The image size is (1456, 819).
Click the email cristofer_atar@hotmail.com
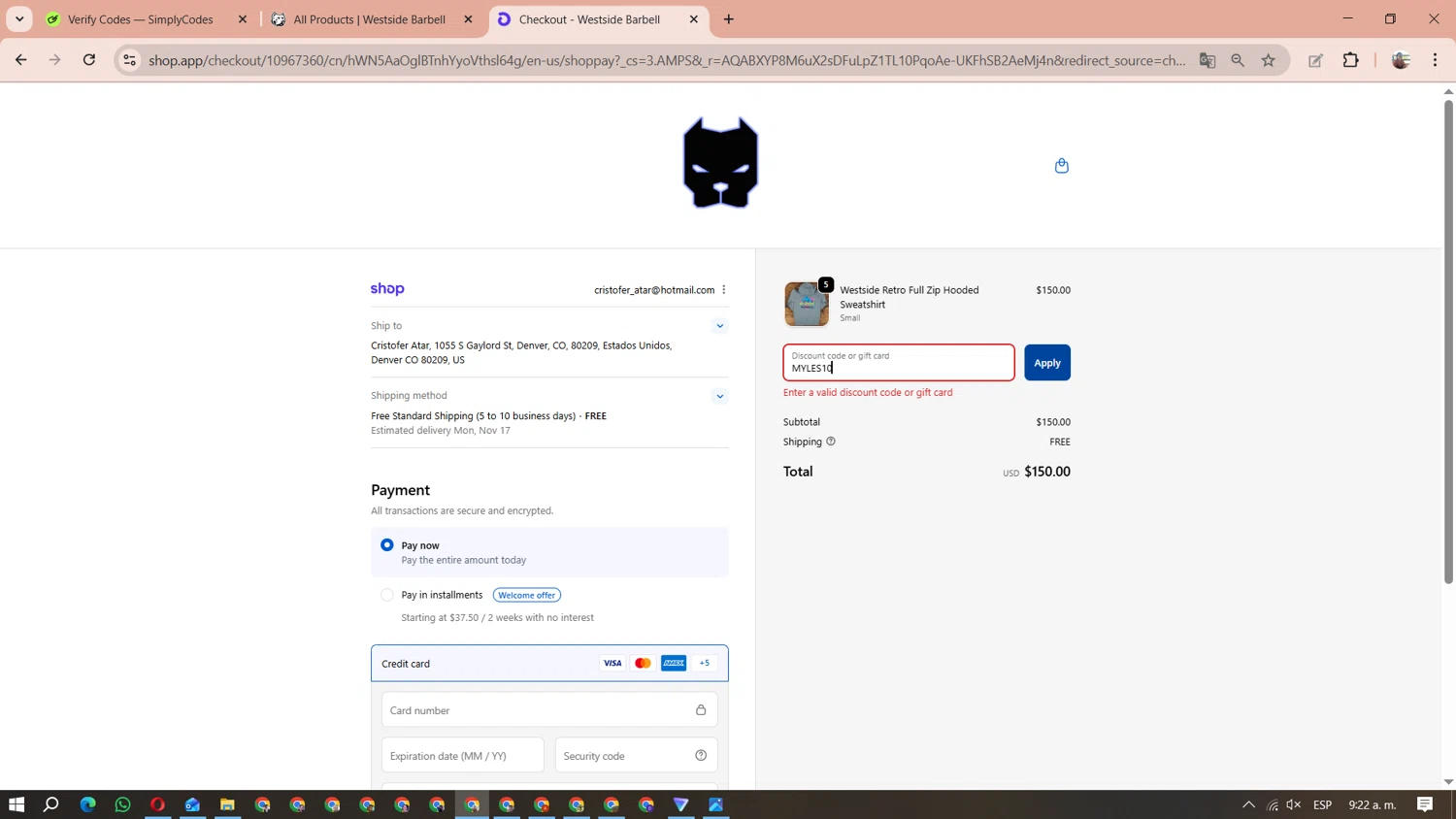(654, 290)
